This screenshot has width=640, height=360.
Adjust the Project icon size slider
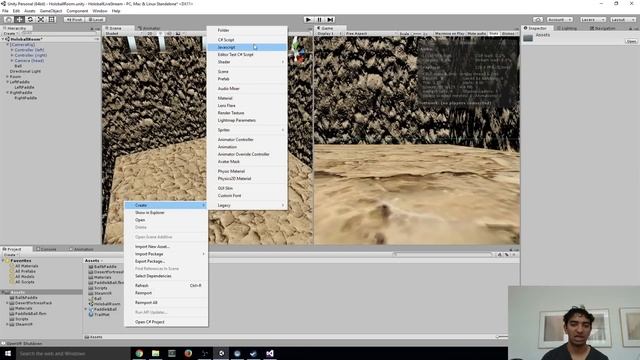coord(502,337)
